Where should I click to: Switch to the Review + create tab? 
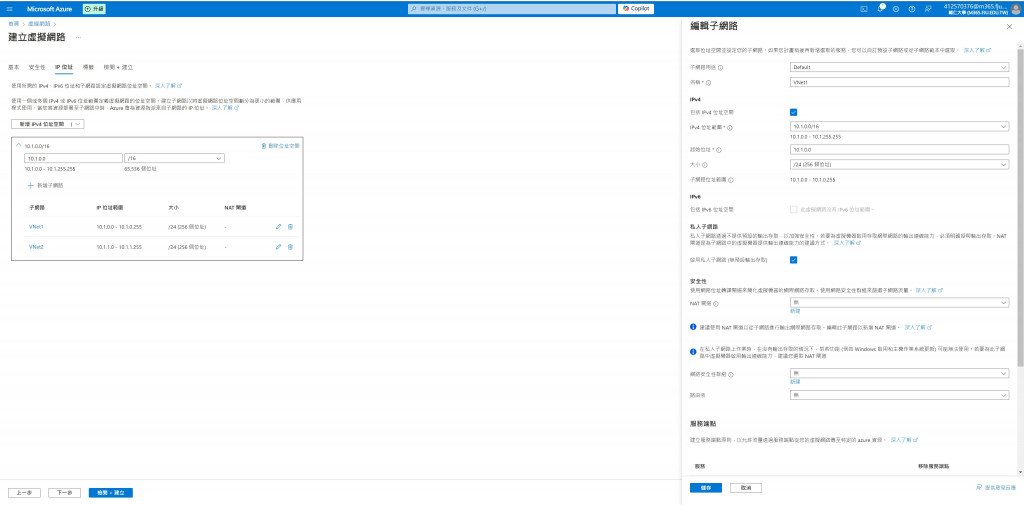118,67
